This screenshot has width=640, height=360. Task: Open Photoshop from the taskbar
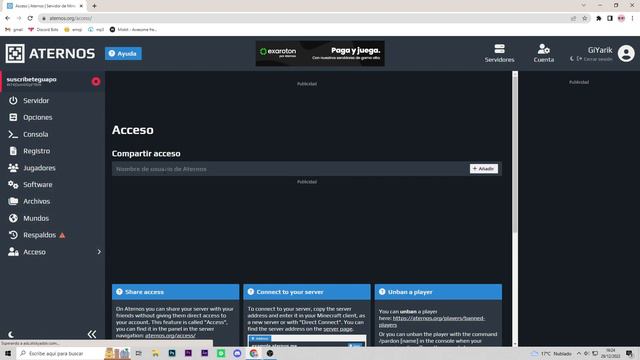pos(172,353)
